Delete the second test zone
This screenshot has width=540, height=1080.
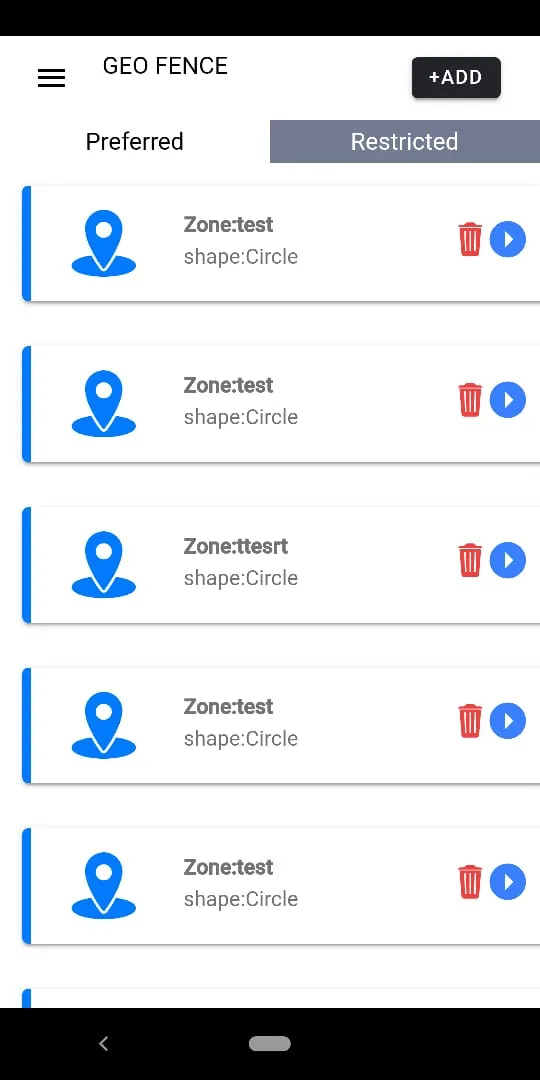pos(470,399)
